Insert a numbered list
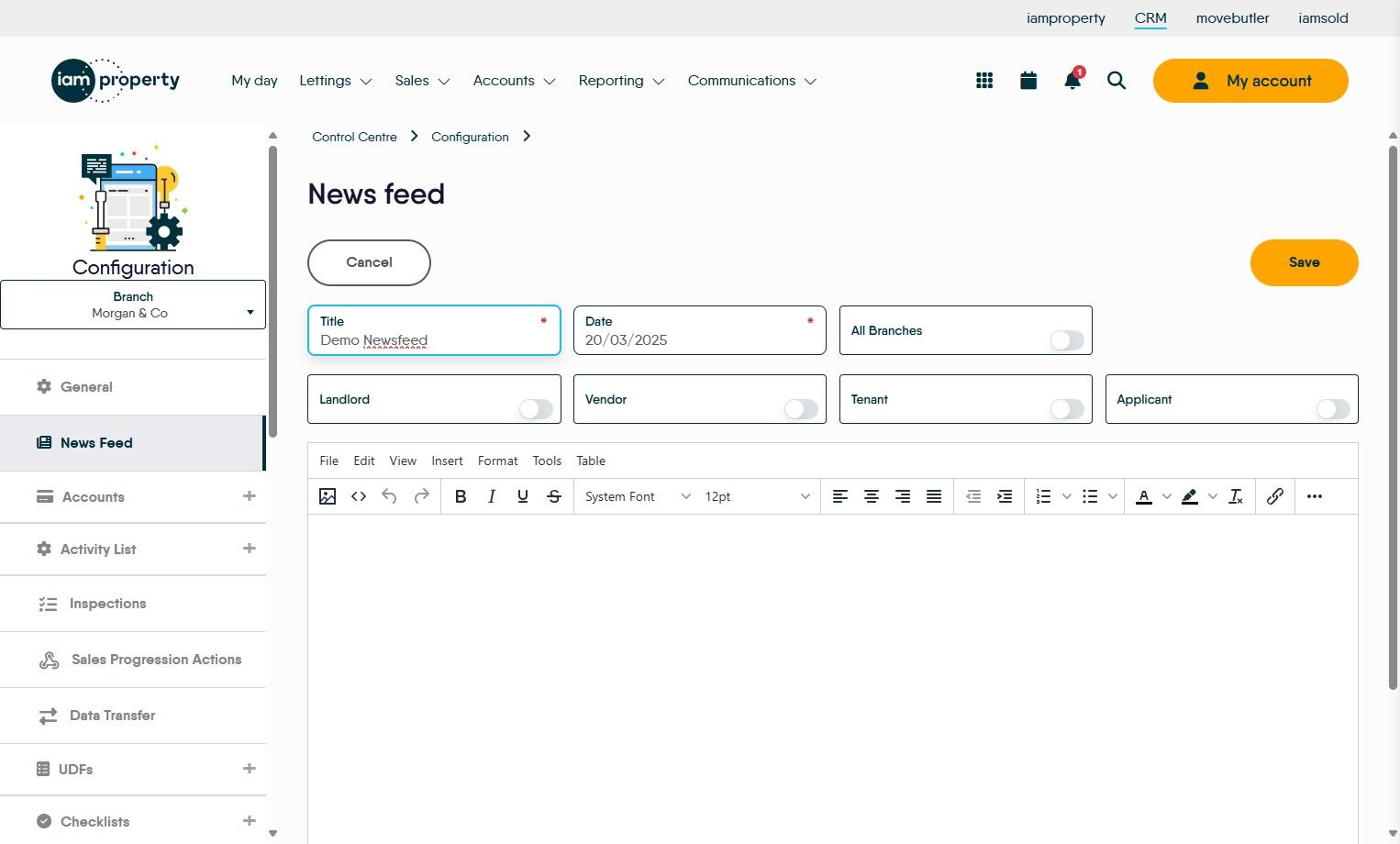Viewport: 1400px width, 844px height. (x=1043, y=496)
